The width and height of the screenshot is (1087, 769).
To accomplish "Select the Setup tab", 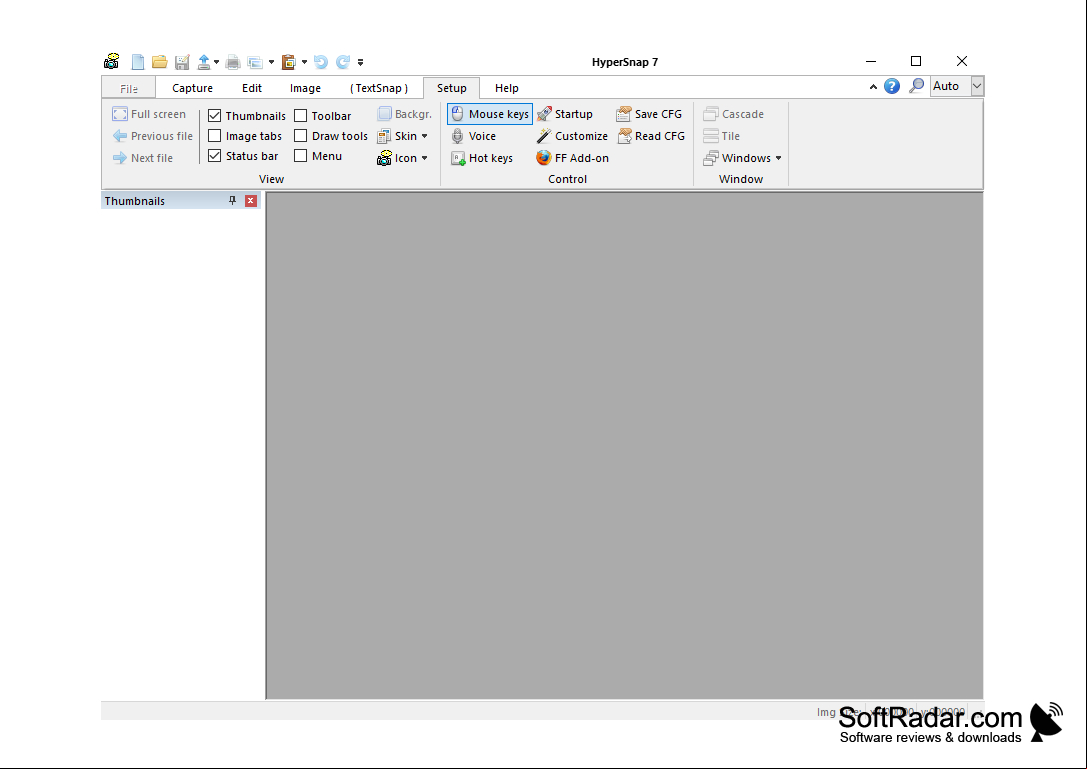I will coord(451,88).
